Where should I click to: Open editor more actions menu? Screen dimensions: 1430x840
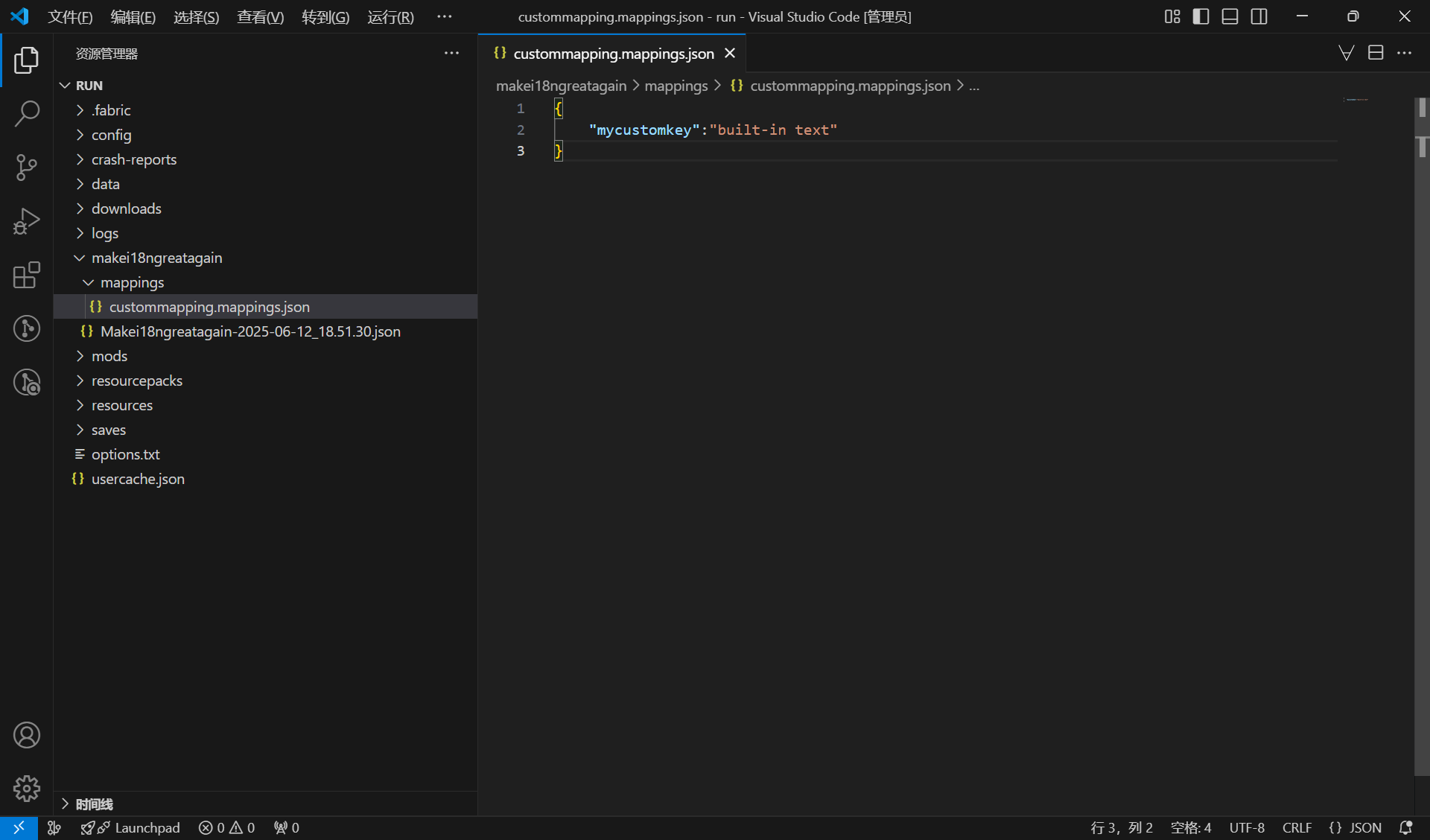[x=1405, y=53]
